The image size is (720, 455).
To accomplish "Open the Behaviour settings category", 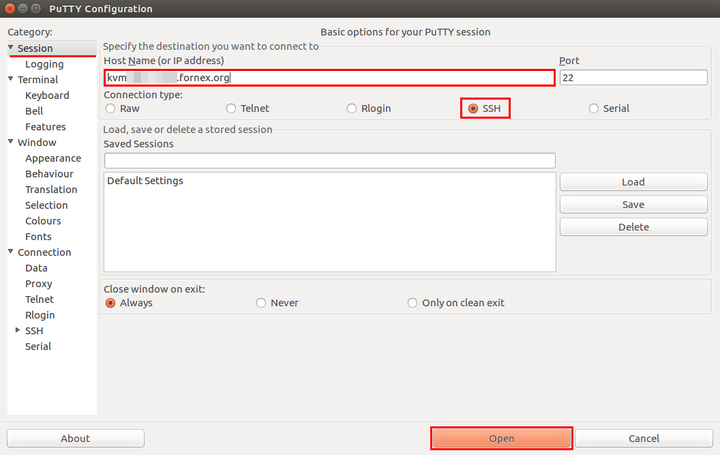I will 49,174.
